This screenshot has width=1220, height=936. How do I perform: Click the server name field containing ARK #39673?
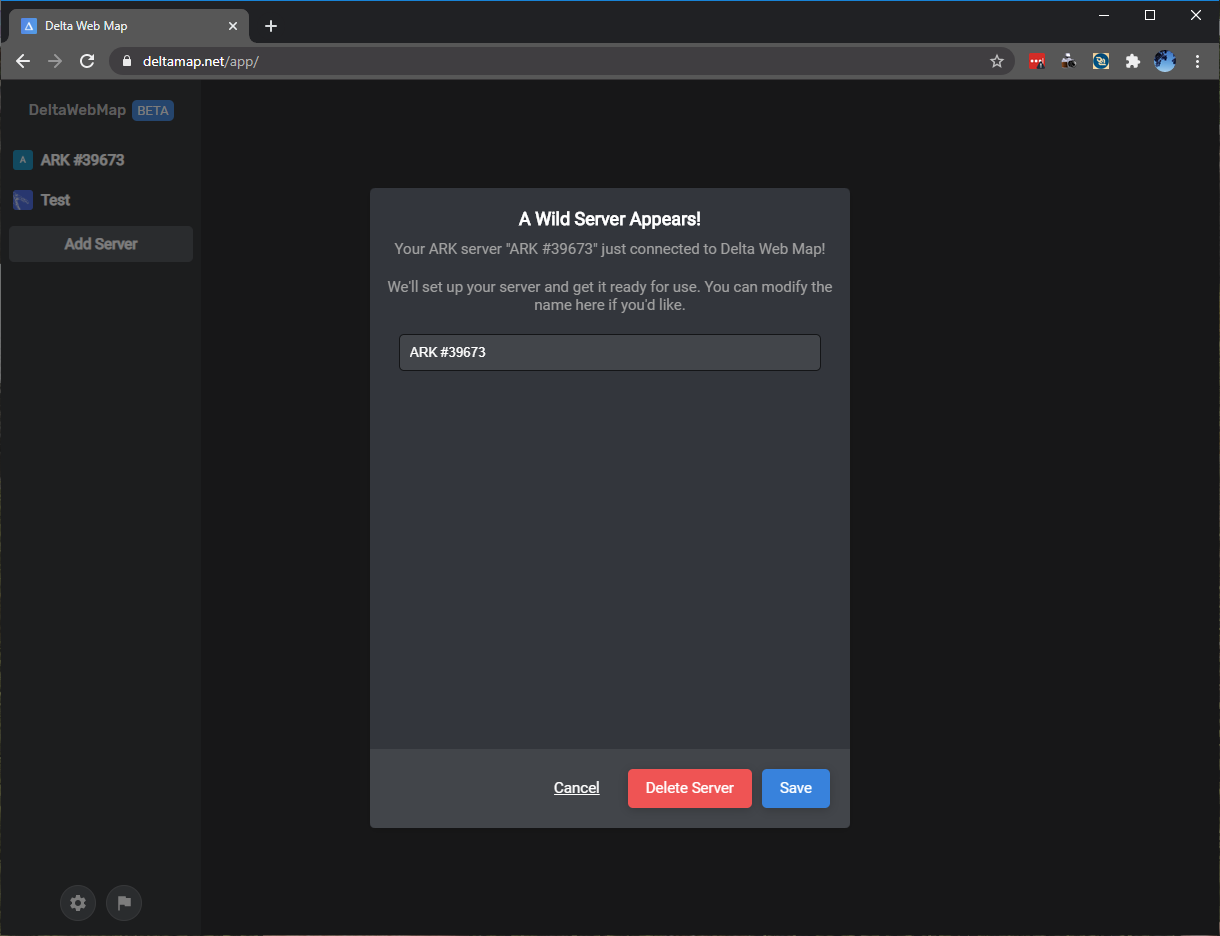click(610, 353)
